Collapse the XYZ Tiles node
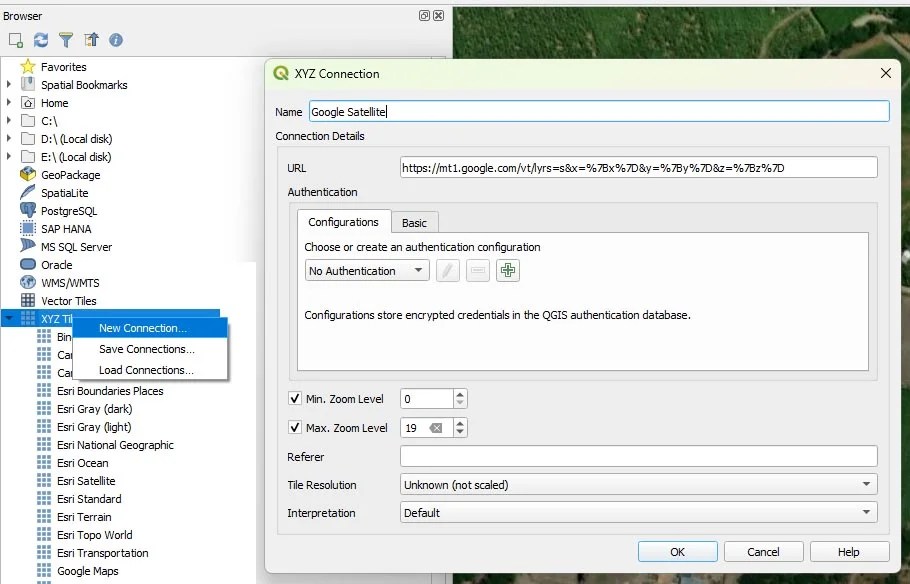This screenshot has width=910, height=584. pyautogui.click(x=9, y=319)
